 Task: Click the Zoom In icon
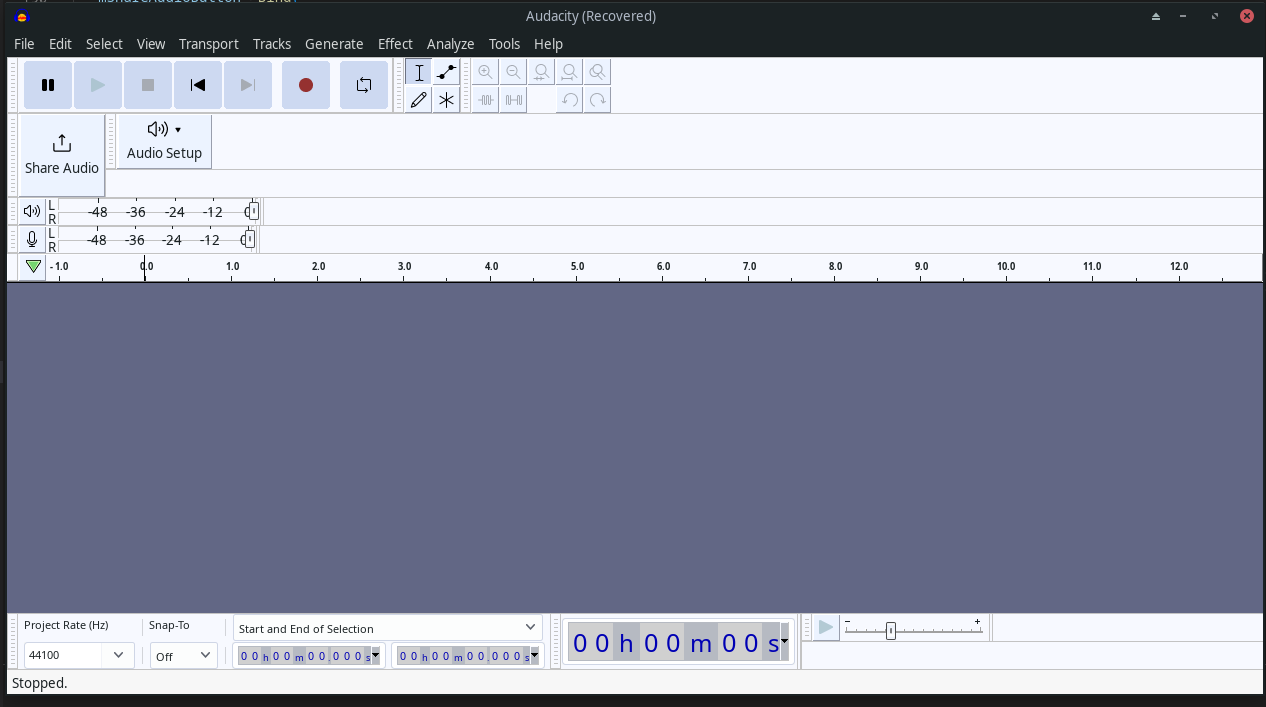pos(485,71)
